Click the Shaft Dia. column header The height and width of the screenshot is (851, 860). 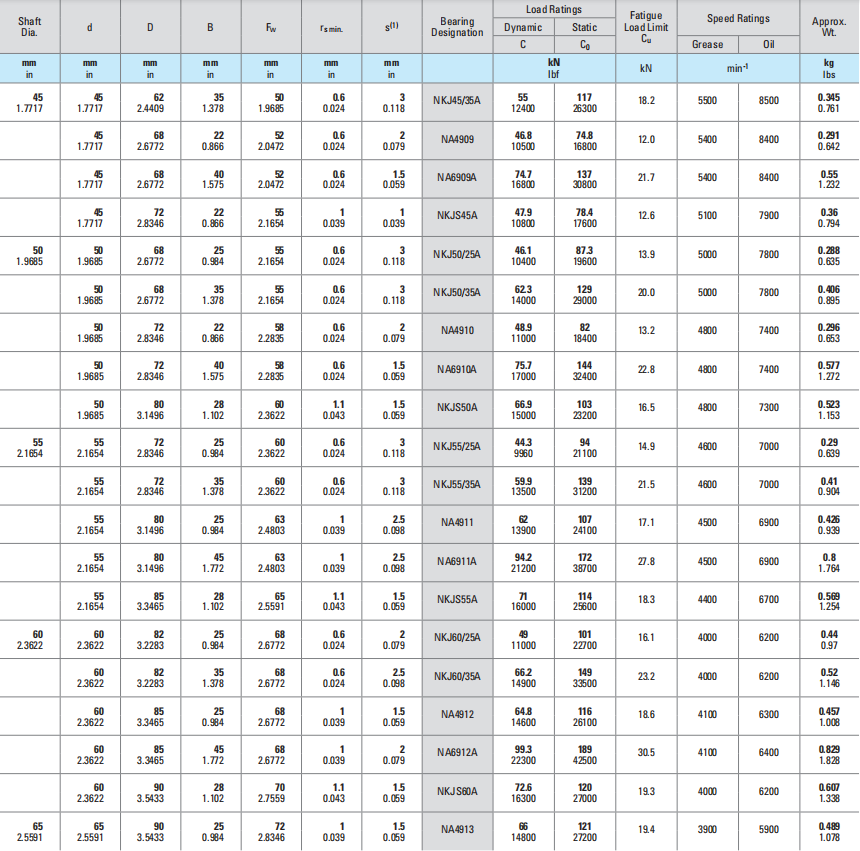[30, 27]
